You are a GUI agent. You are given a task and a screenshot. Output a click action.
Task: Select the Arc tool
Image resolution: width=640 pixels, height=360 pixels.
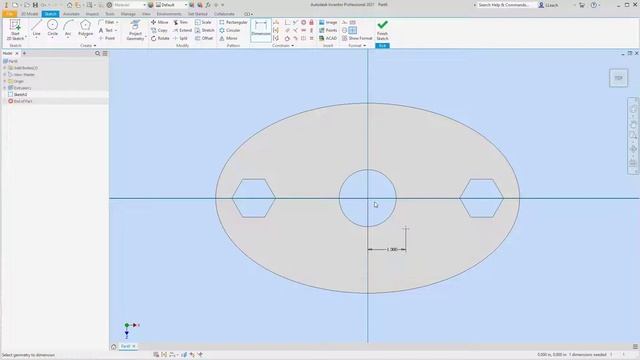(68, 29)
